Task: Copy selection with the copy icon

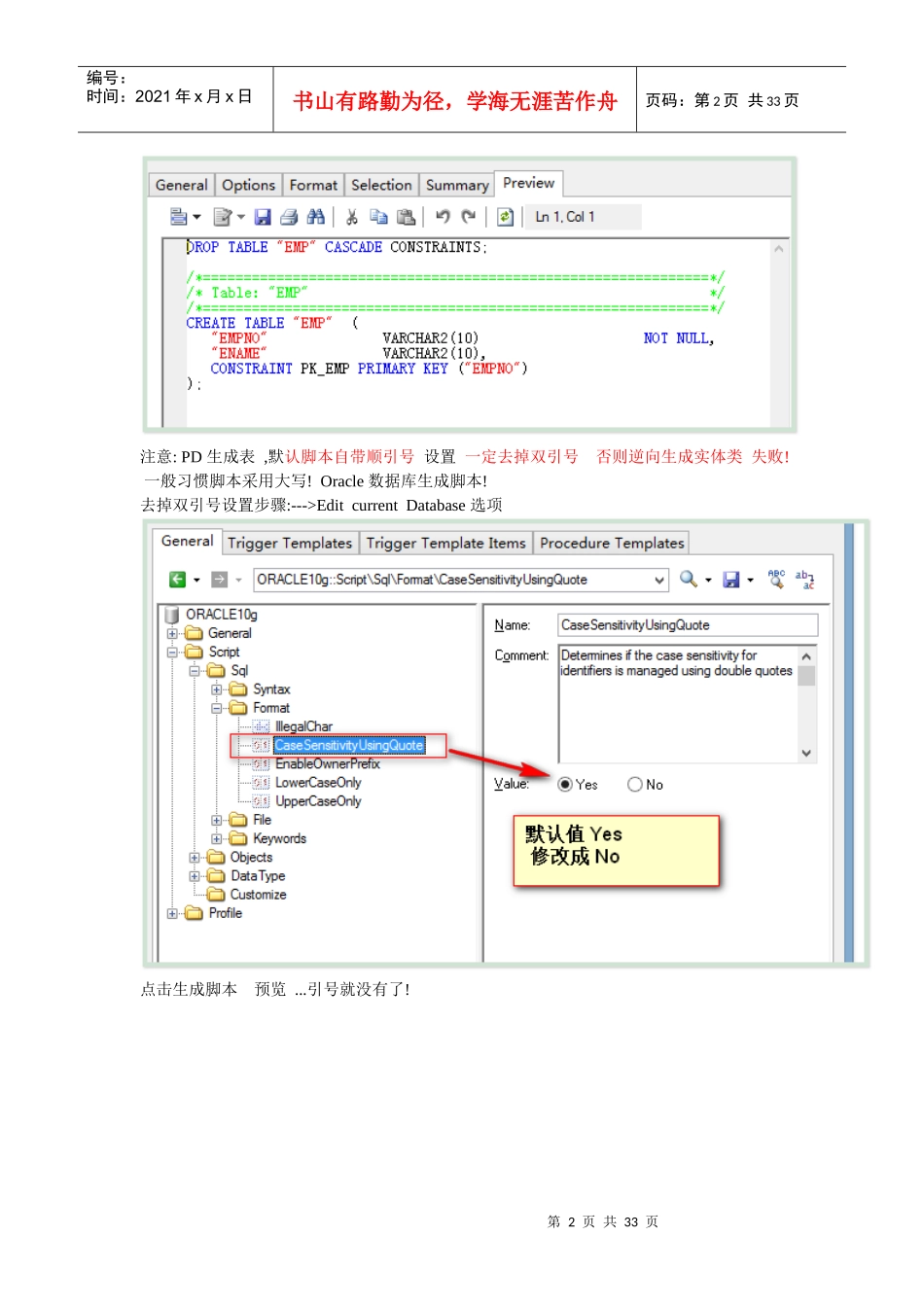Action: pyautogui.click(x=378, y=216)
